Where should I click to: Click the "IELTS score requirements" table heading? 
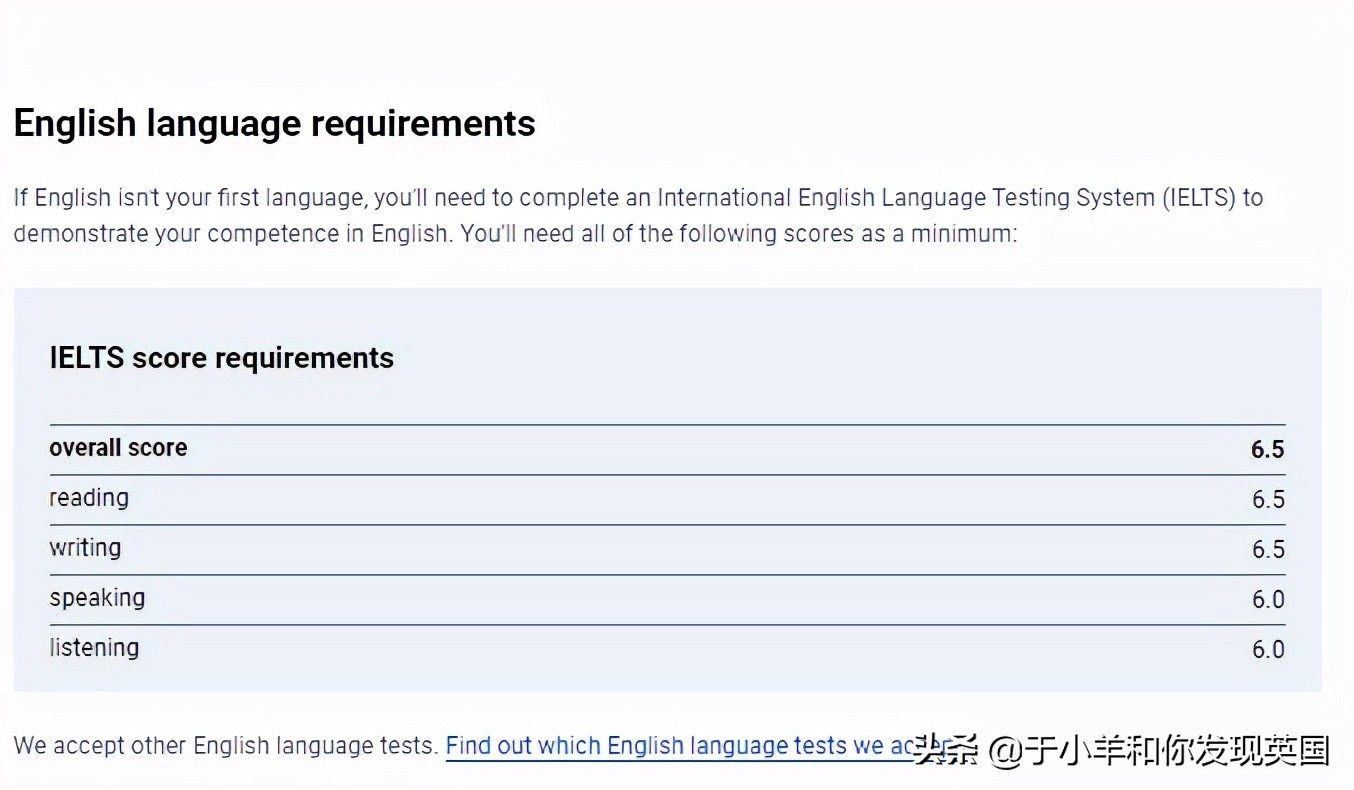(221, 358)
